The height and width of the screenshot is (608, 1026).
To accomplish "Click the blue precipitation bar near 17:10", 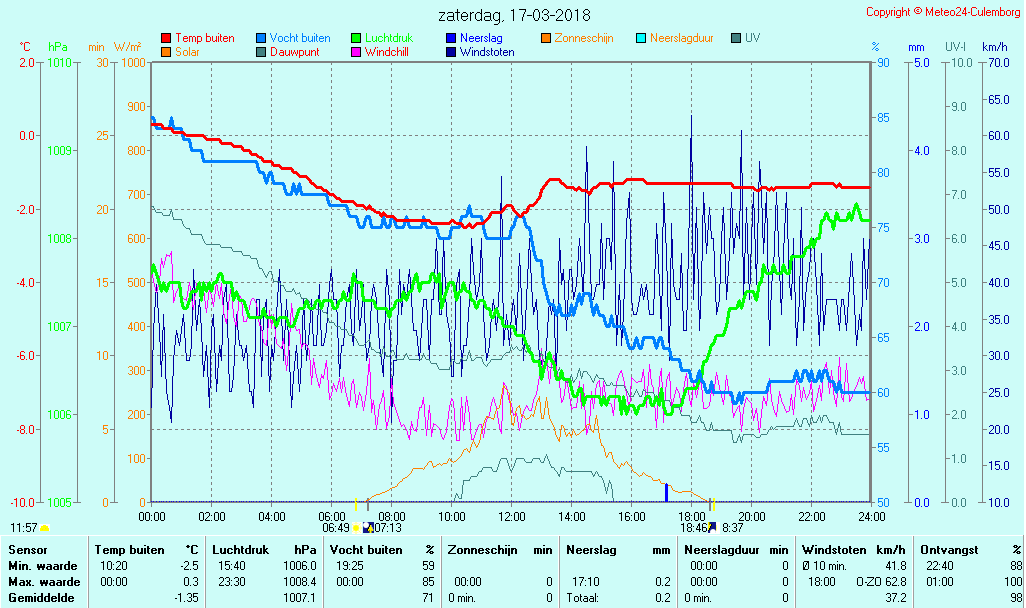I will [x=666, y=492].
